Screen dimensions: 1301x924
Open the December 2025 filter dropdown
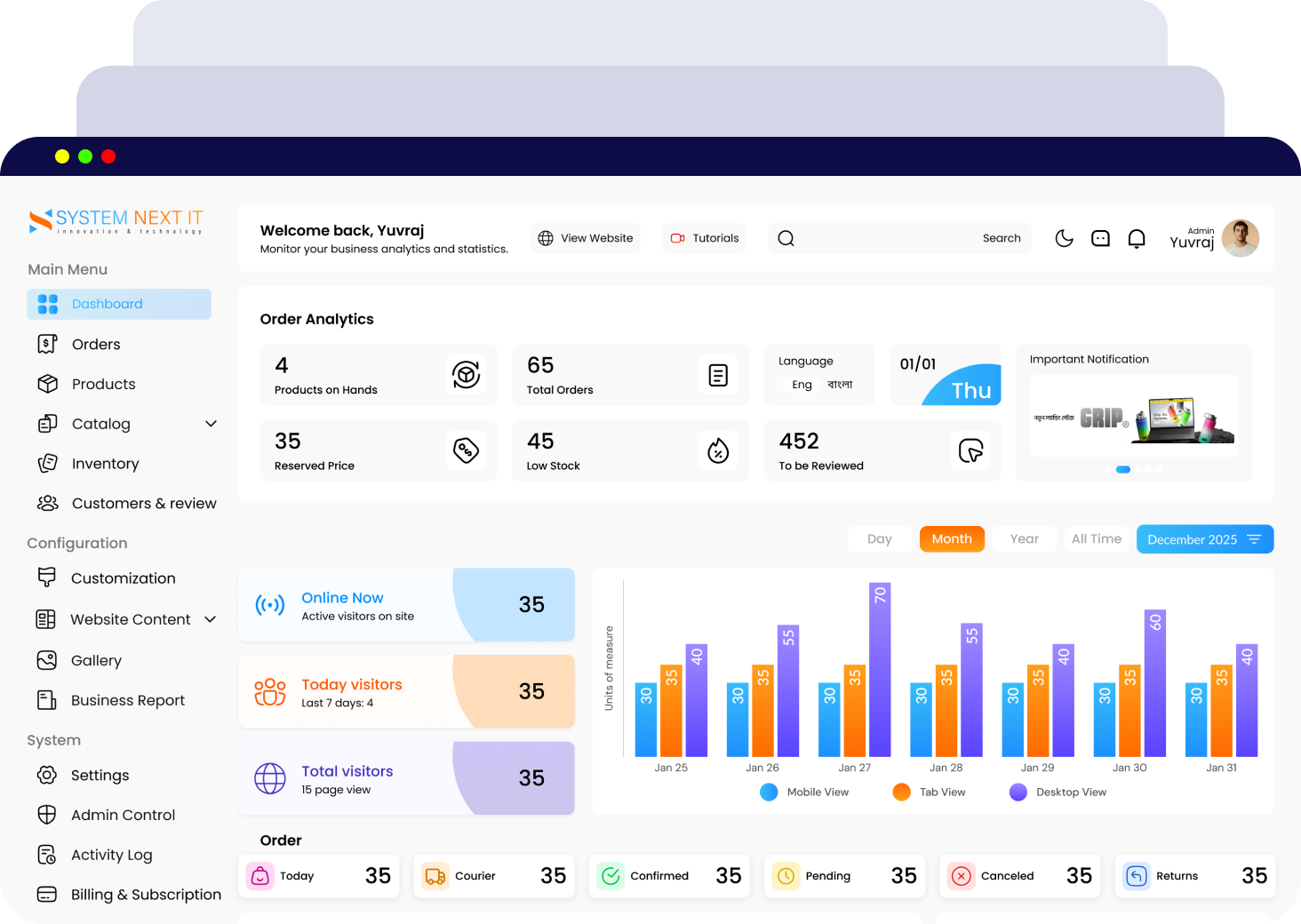coord(1205,539)
